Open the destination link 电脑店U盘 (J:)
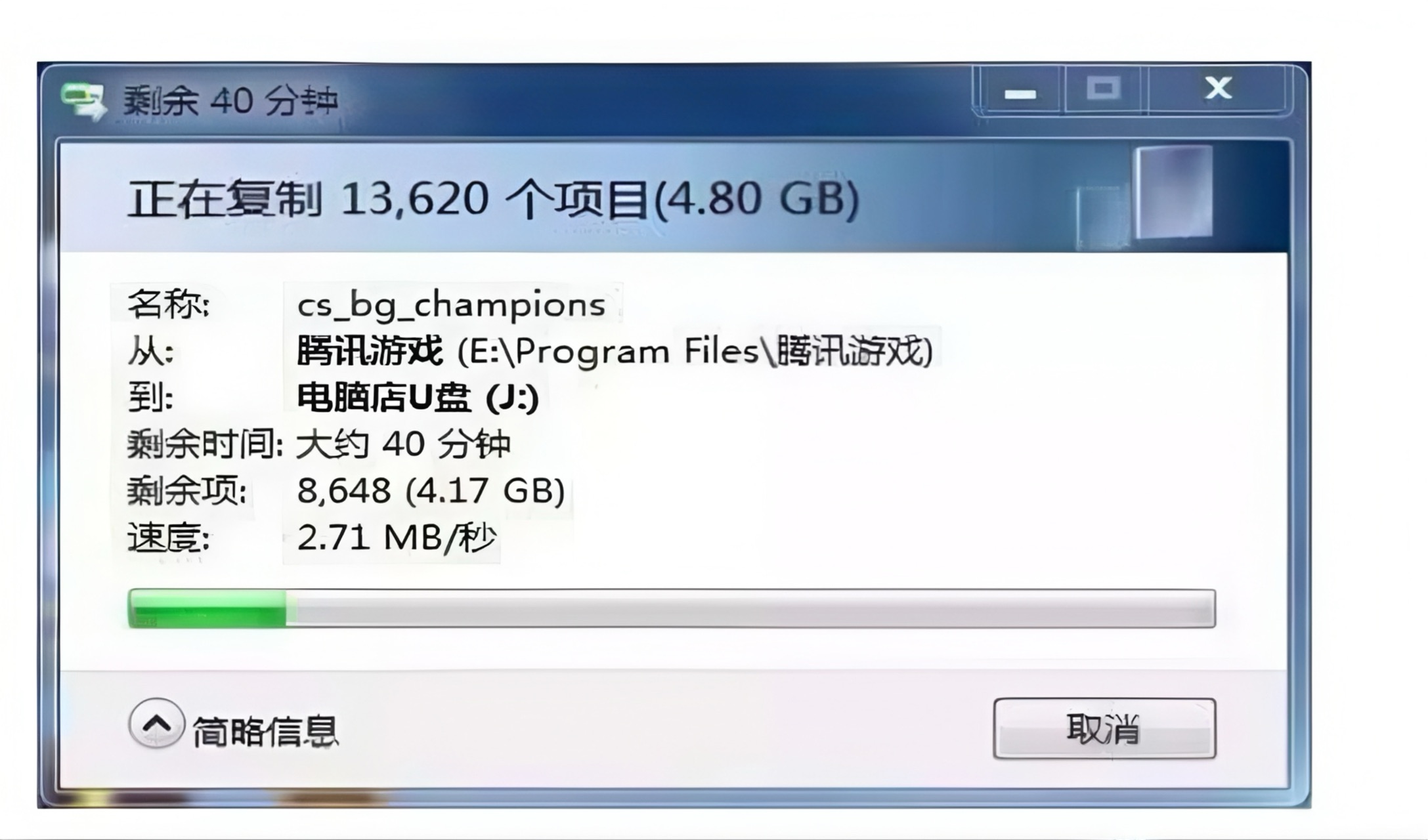 (418, 398)
